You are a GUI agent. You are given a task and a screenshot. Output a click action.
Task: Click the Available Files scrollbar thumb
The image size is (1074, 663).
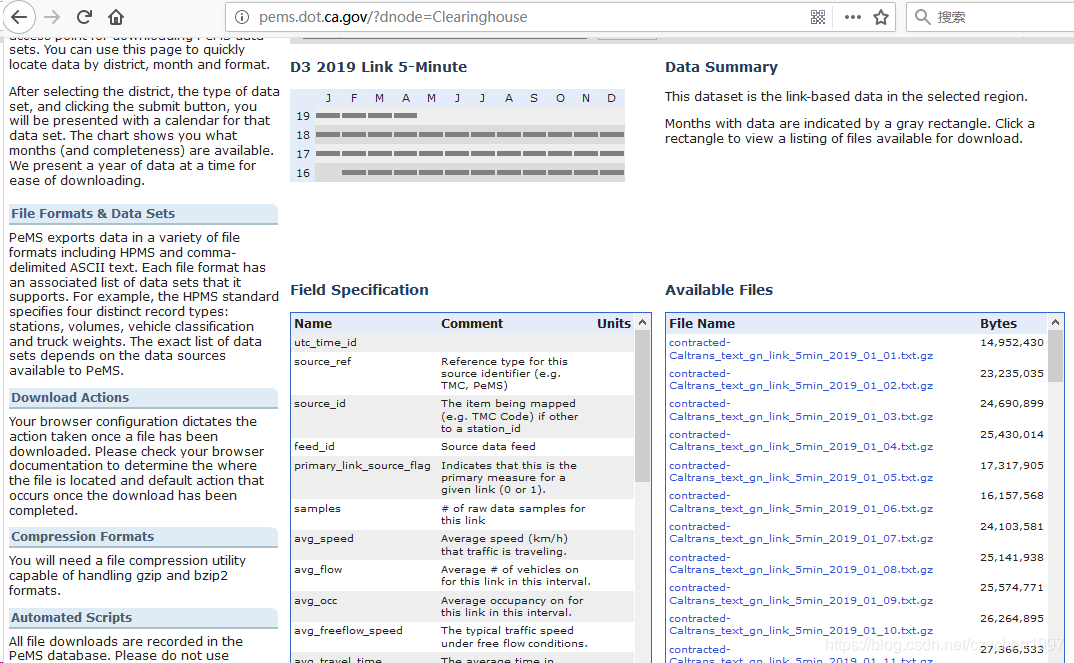click(1056, 356)
